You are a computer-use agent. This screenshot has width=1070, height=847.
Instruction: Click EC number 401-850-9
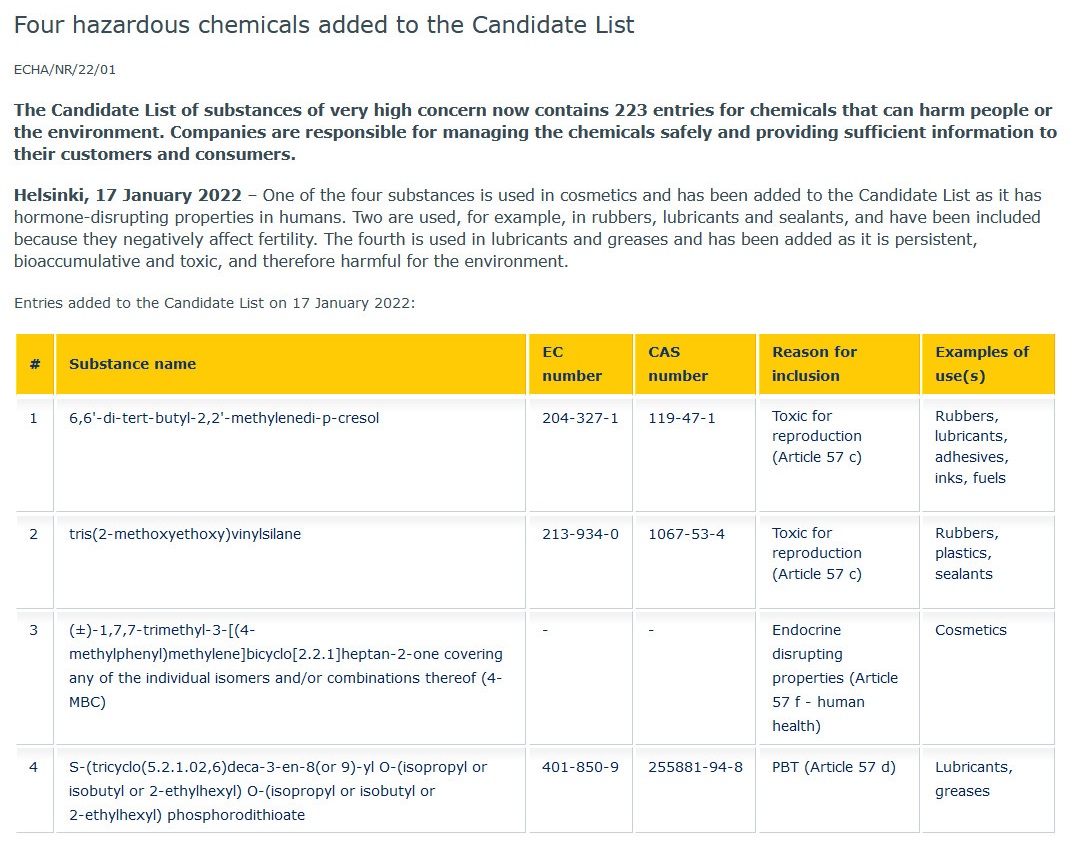point(580,767)
